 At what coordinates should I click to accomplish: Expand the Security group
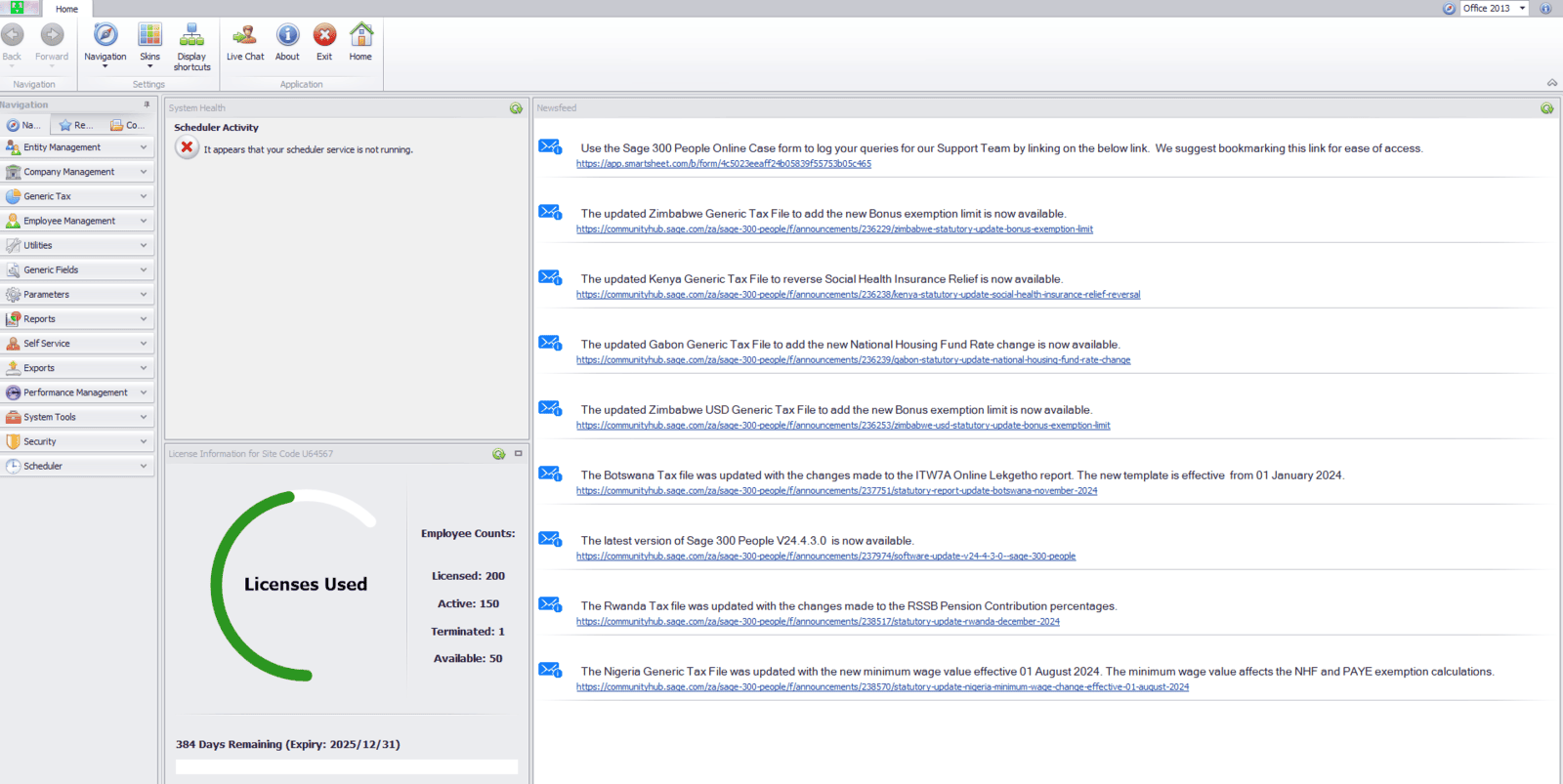(x=77, y=441)
